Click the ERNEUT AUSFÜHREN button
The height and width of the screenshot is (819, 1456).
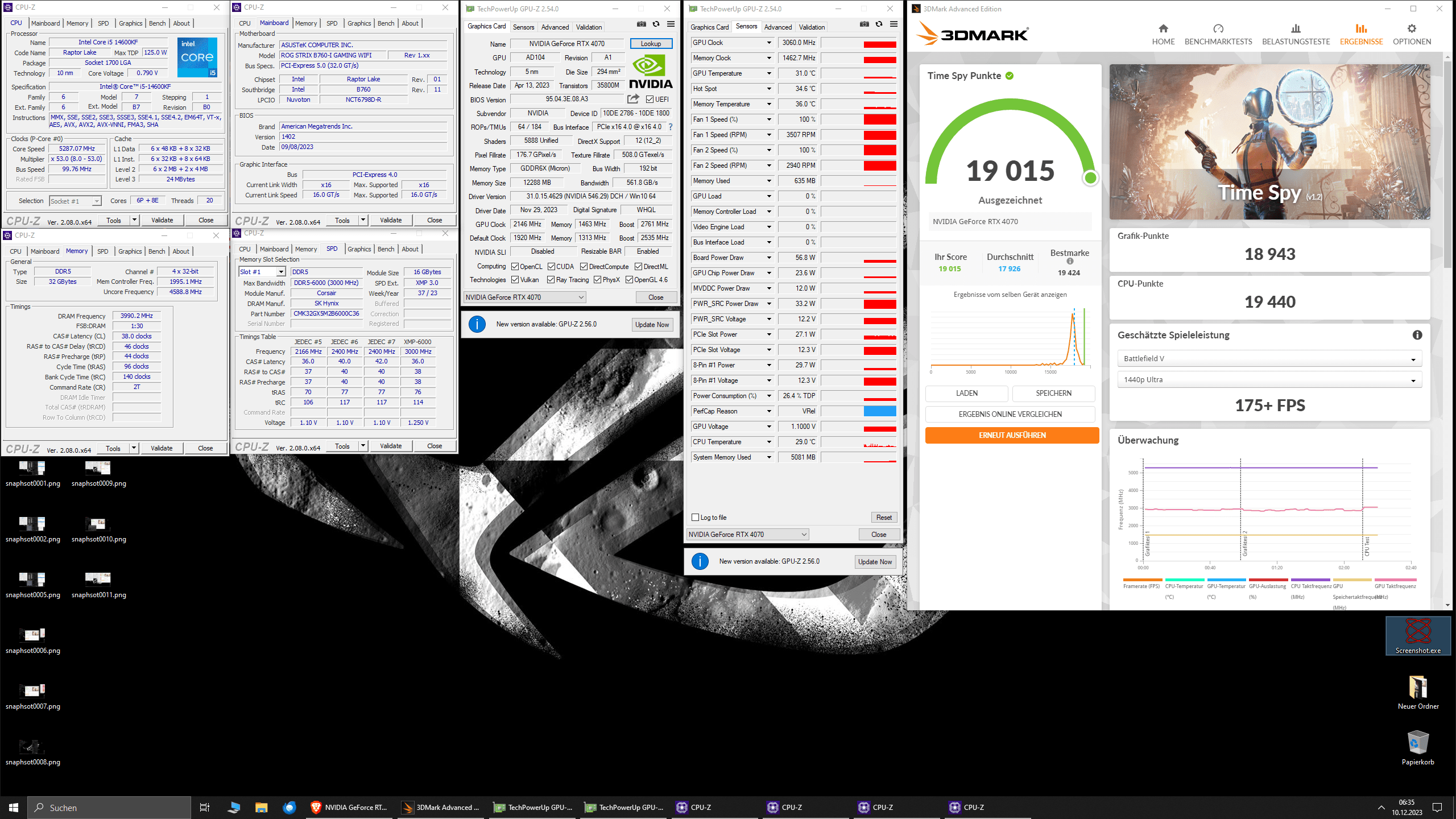click(x=1011, y=435)
